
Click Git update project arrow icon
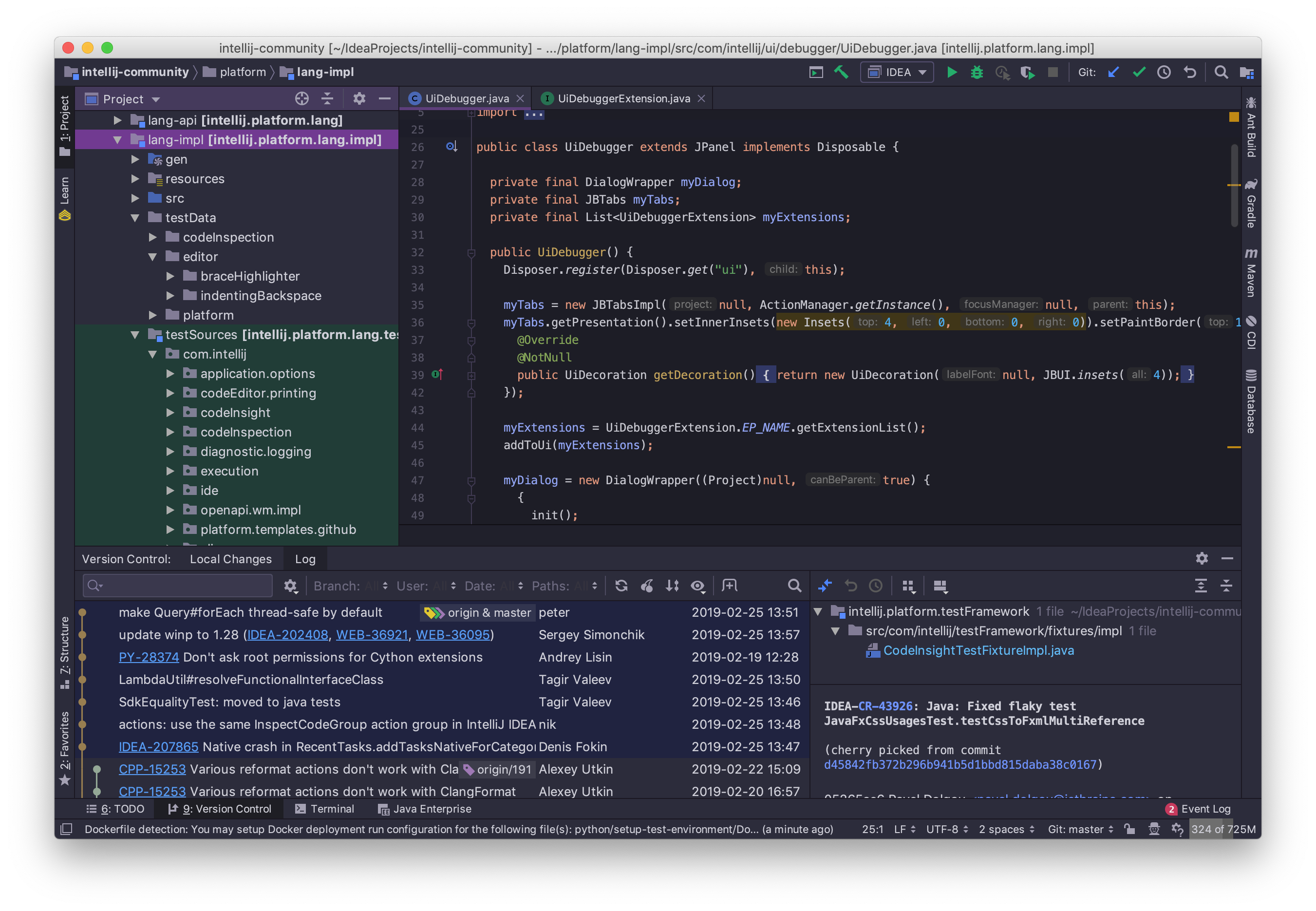tap(1113, 73)
